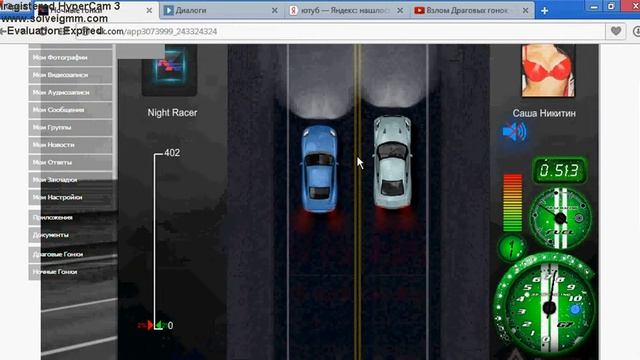Click the blue nitro light on tachometer
The image size is (640, 360).
click(x=576, y=309)
